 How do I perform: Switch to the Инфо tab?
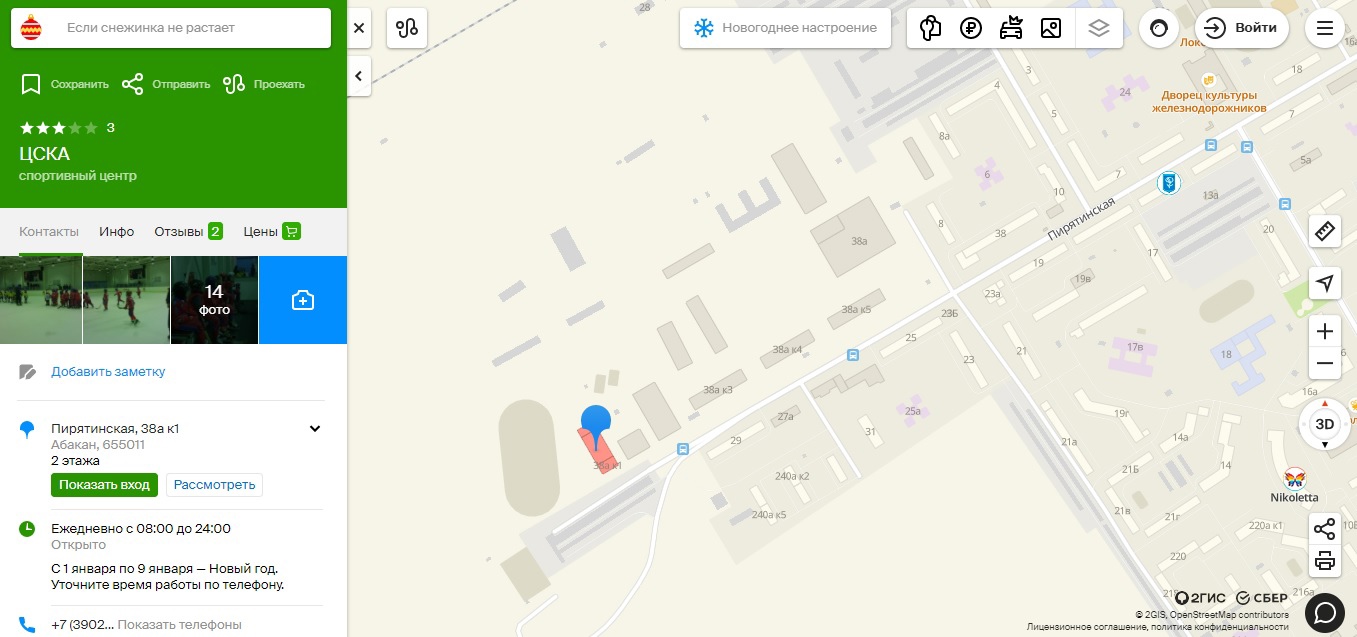[x=117, y=231]
